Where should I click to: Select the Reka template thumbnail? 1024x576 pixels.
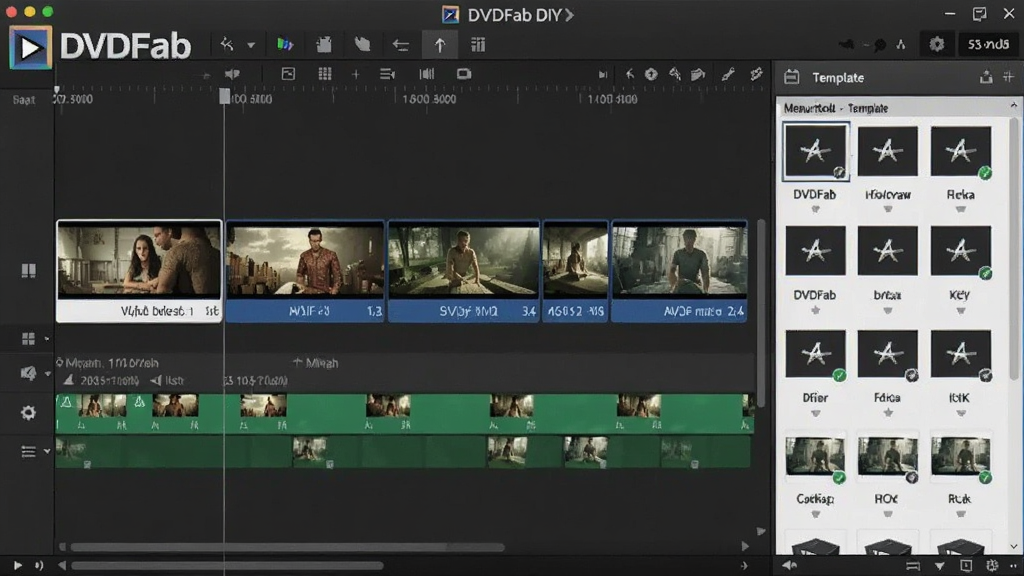[960, 152]
